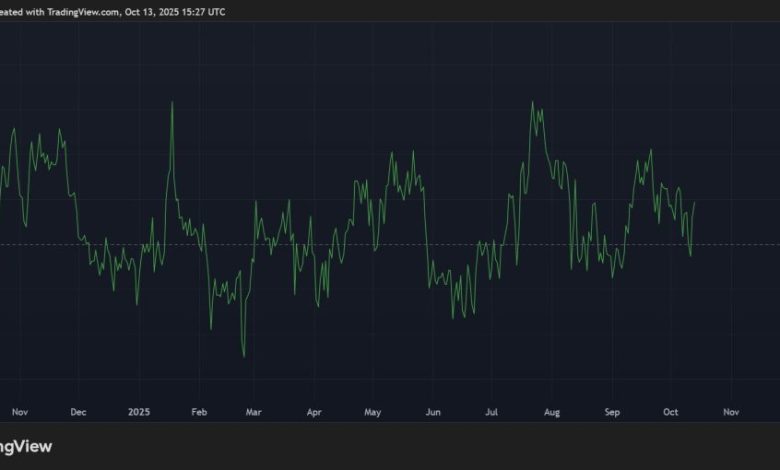Click the tall spike peak in late January
The image size is (780, 470).
coord(172,103)
